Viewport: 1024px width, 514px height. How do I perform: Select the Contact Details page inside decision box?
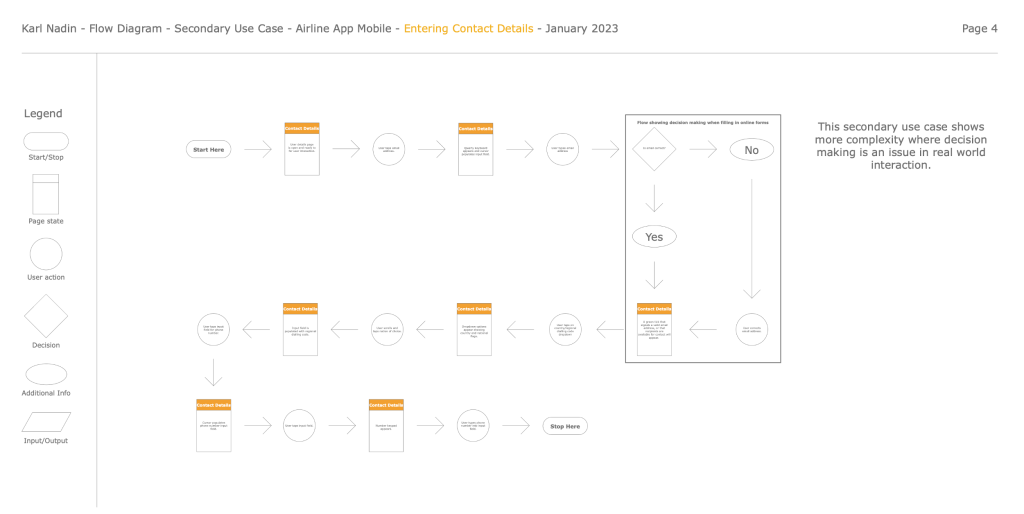point(654,329)
